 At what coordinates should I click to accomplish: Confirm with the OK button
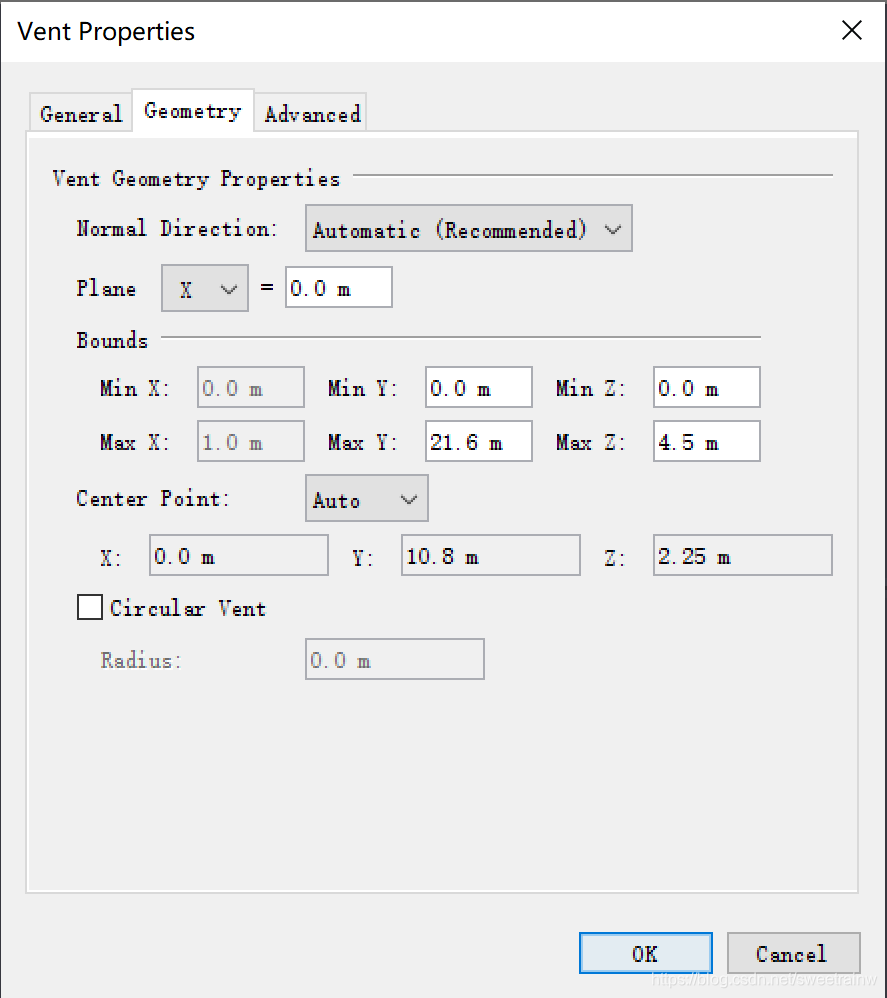click(645, 953)
